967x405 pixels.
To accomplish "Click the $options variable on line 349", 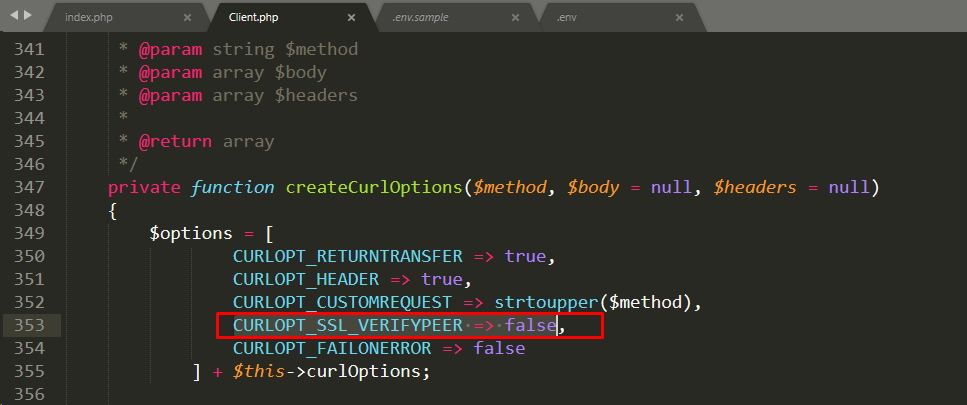I will (x=191, y=234).
